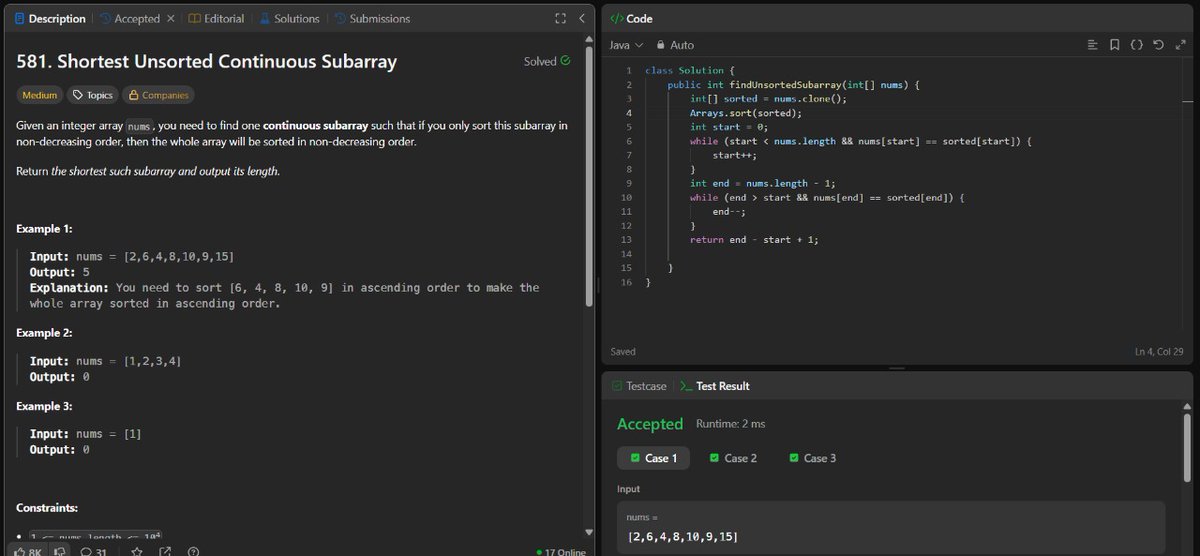This screenshot has width=1200, height=556.
Task: Click the class Solution declaration line
Action: [x=691, y=71]
